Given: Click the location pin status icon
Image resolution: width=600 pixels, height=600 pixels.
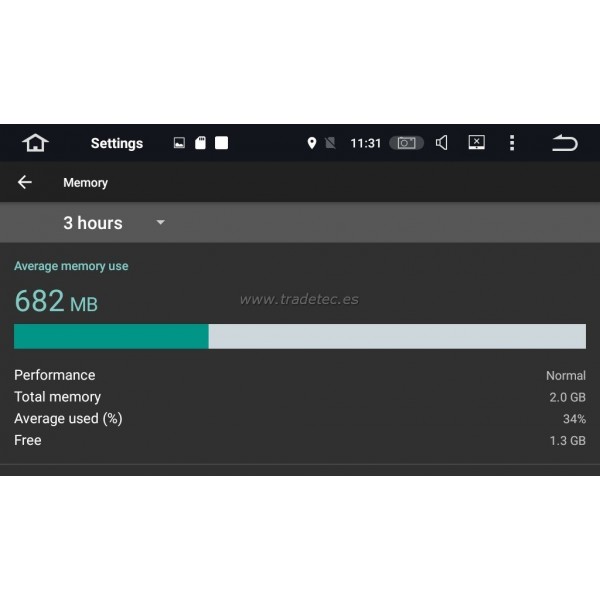Looking at the screenshot, I should [x=312, y=143].
